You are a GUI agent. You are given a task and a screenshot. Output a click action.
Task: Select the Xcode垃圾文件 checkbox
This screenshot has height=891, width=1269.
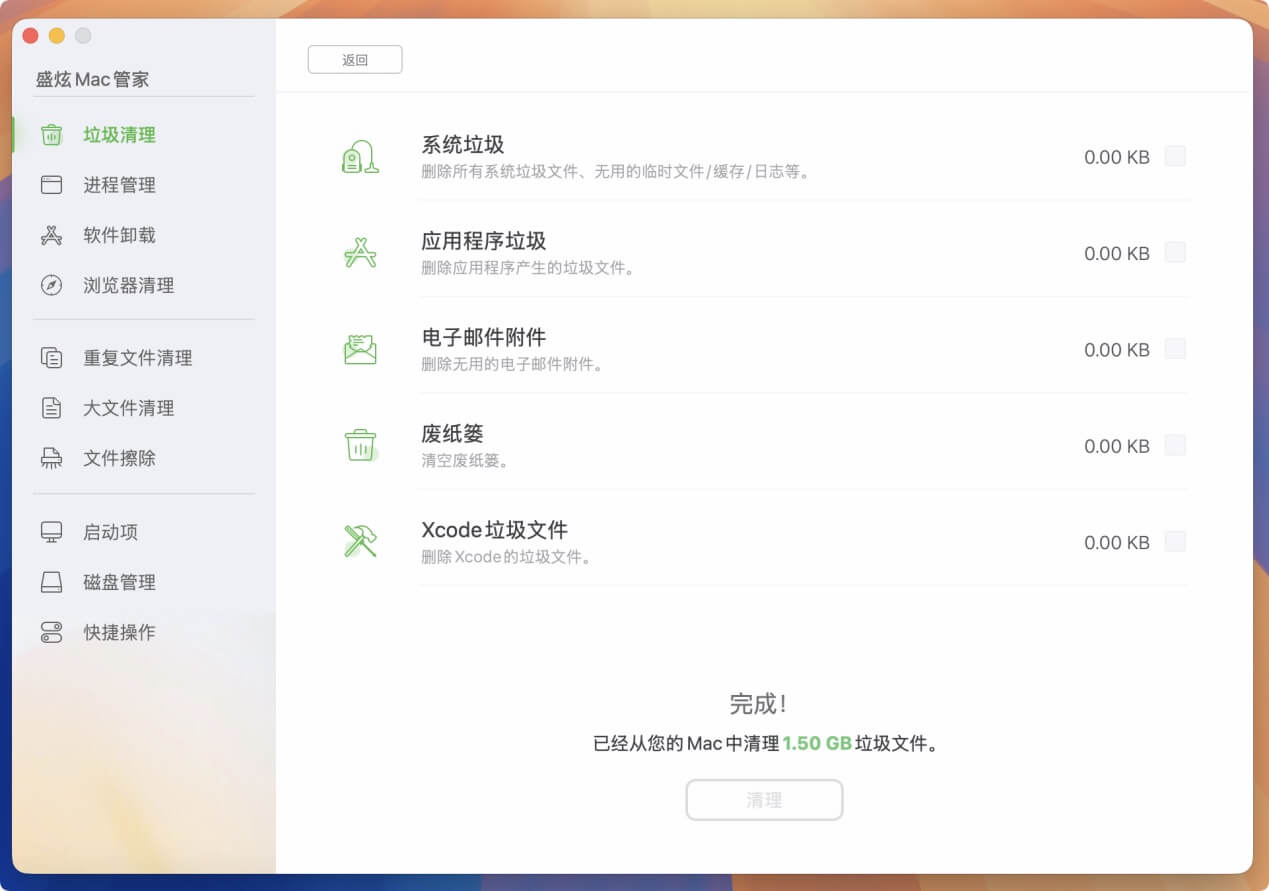point(1175,541)
